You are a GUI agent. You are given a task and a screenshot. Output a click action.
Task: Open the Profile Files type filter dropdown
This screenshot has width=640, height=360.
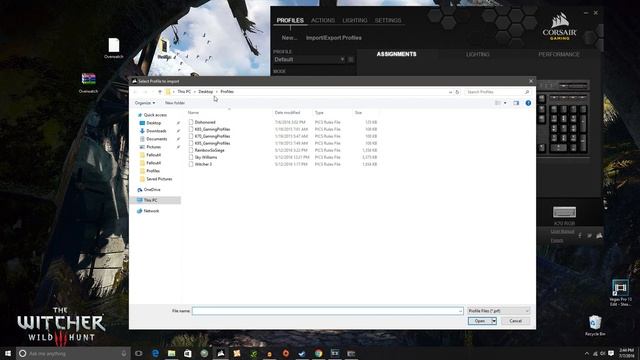point(498,311)
